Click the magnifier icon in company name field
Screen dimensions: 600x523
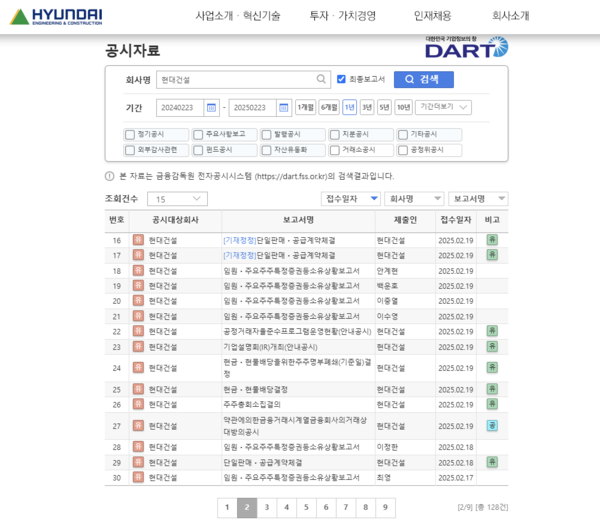coord(321,79)
